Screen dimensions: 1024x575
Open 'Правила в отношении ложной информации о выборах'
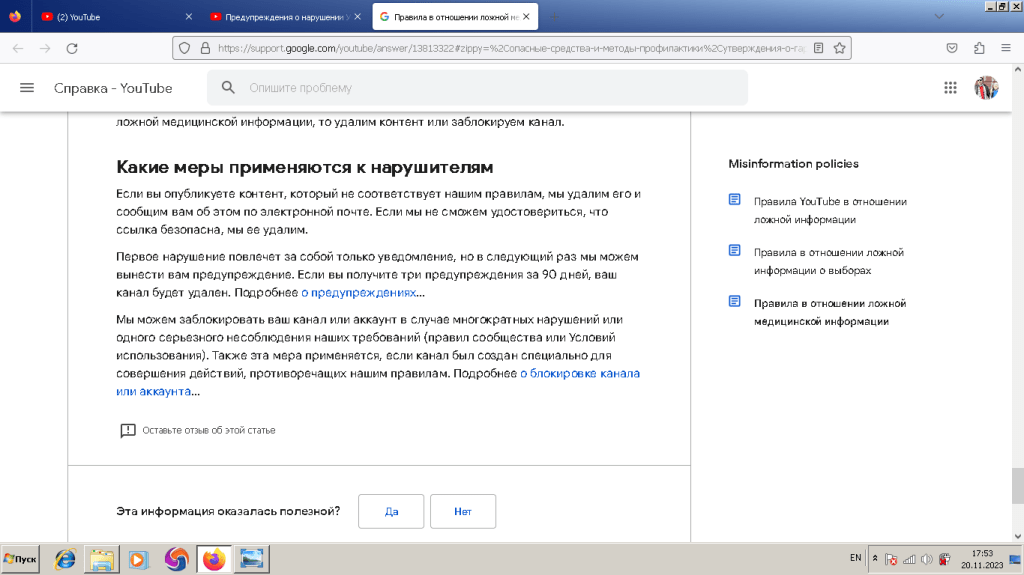(x=828, y=261)
